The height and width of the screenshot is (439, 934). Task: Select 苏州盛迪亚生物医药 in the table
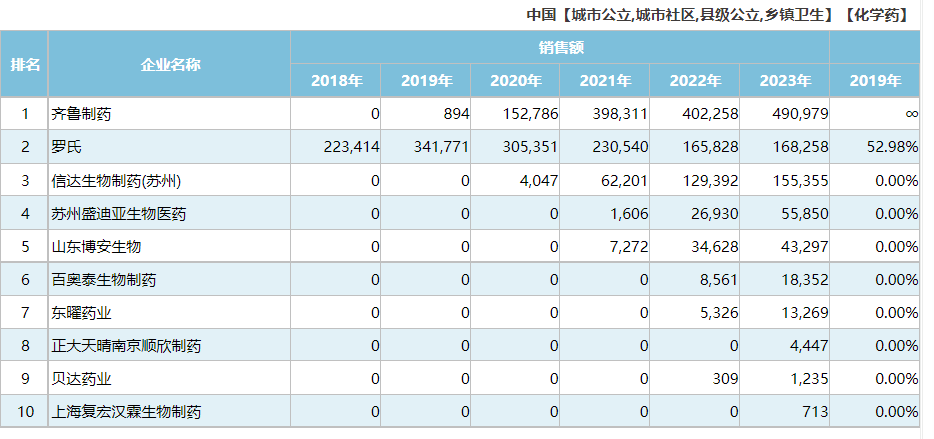(118, 214)
